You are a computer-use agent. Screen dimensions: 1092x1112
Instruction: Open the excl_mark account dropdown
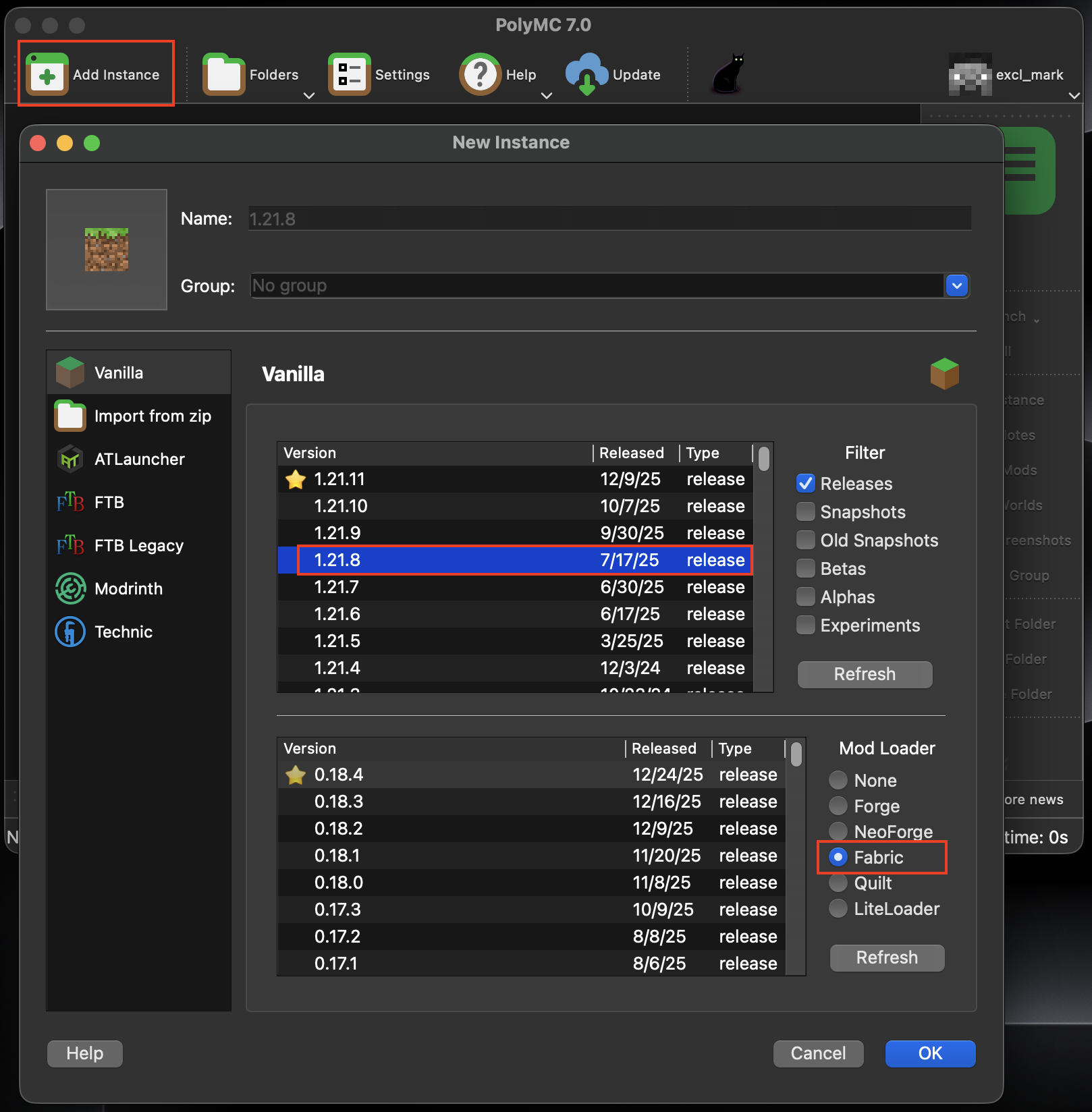point(1074,96)
